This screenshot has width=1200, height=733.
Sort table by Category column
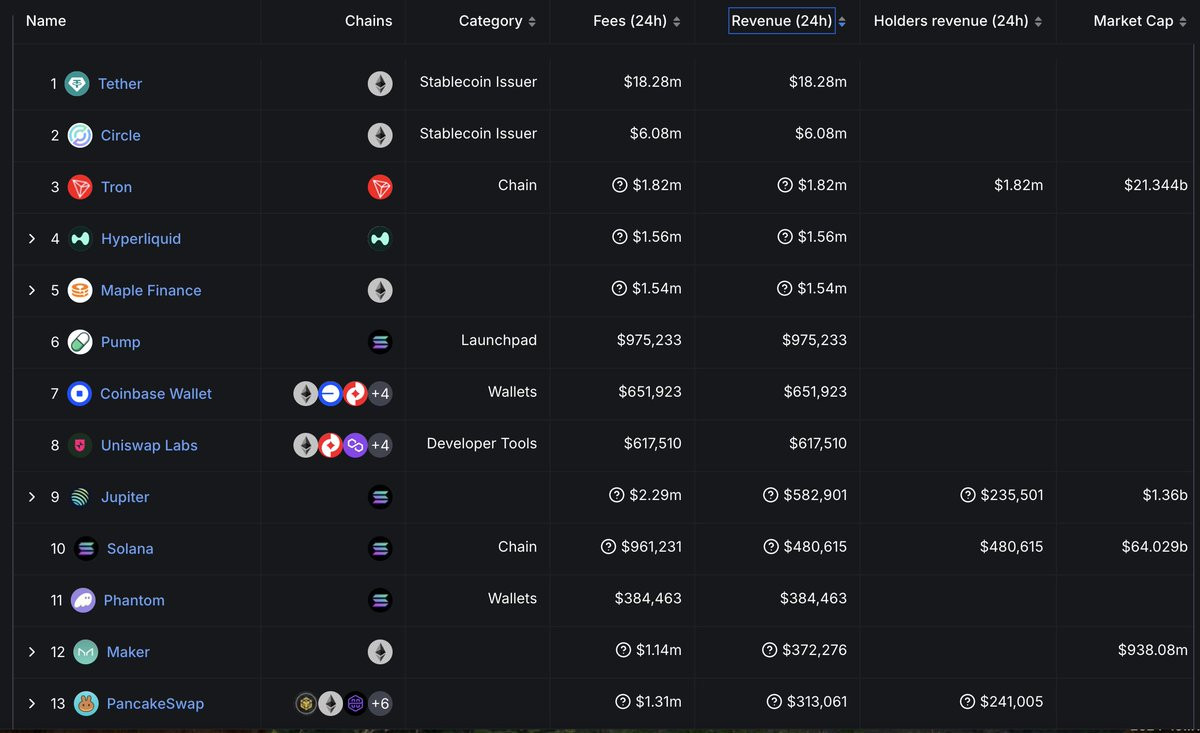[497, 21]
